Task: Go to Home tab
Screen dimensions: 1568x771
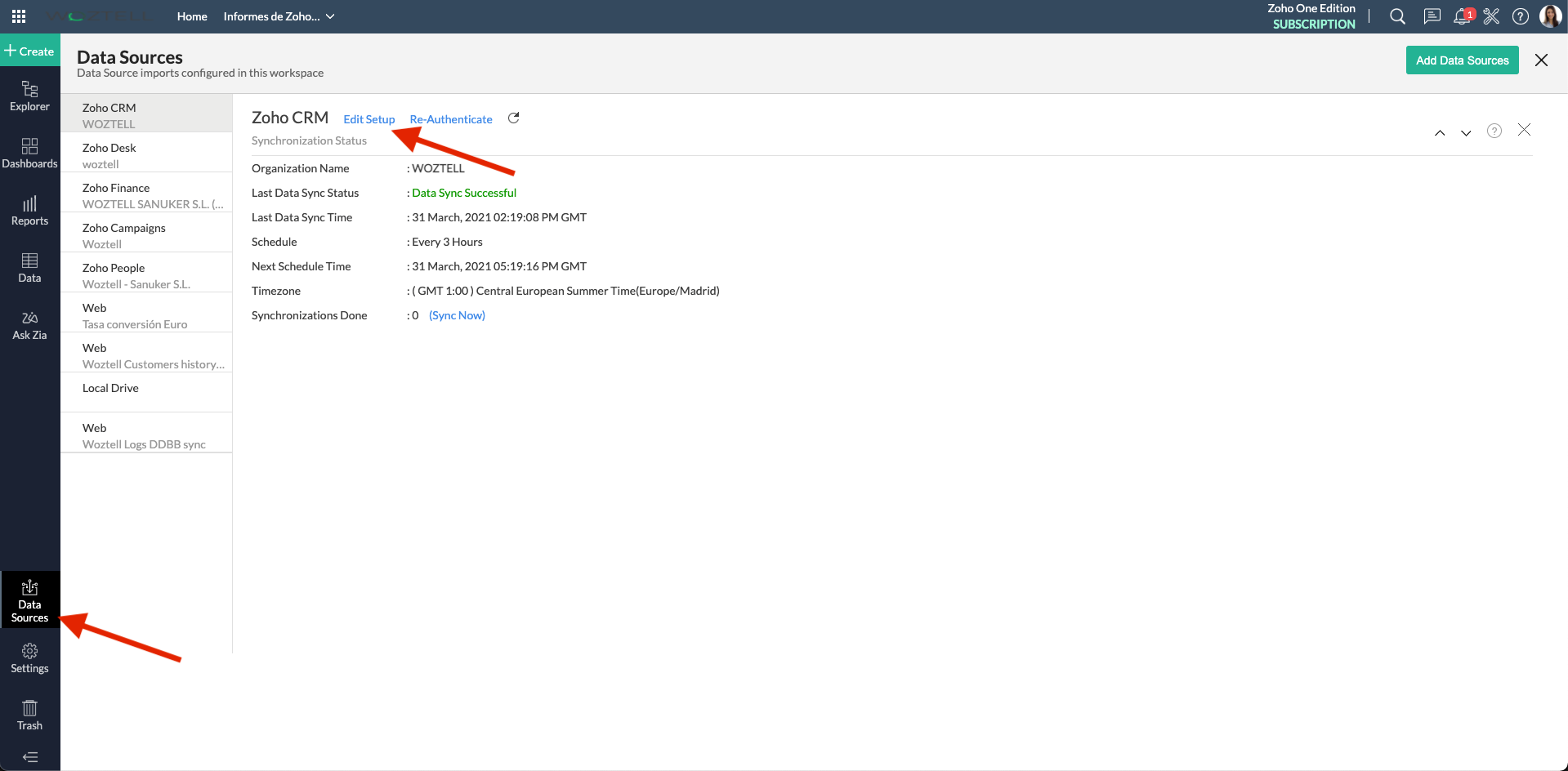Action: point(192,16)
